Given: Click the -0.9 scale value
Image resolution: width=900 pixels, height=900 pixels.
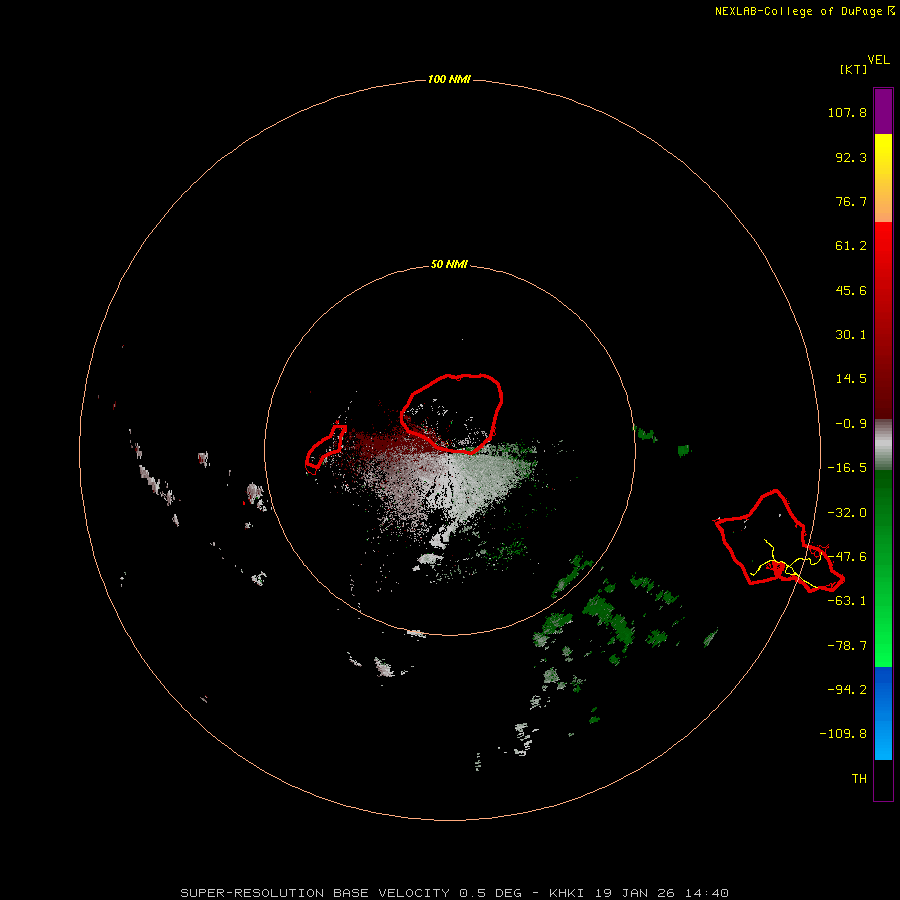Looking at the screenshot, I should tap(851, 424).
